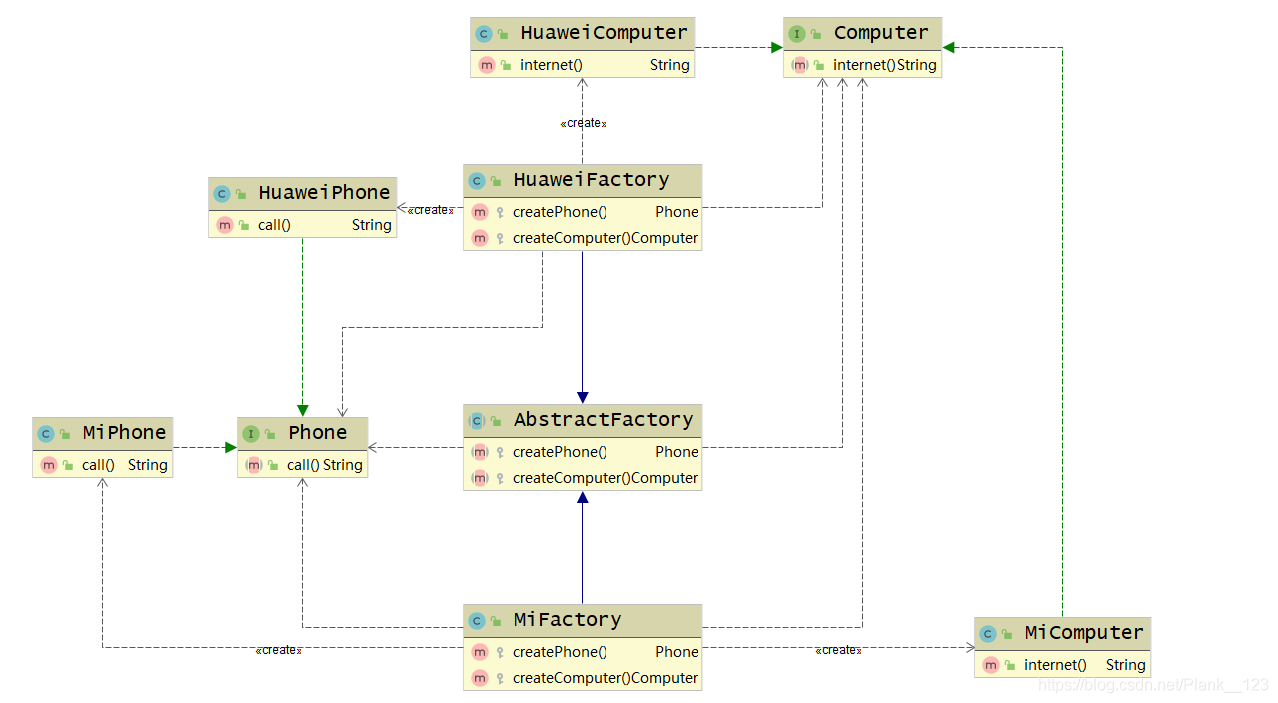Click method icon beside MiComputer internet()
The image size is (1278, 703).
991,665
